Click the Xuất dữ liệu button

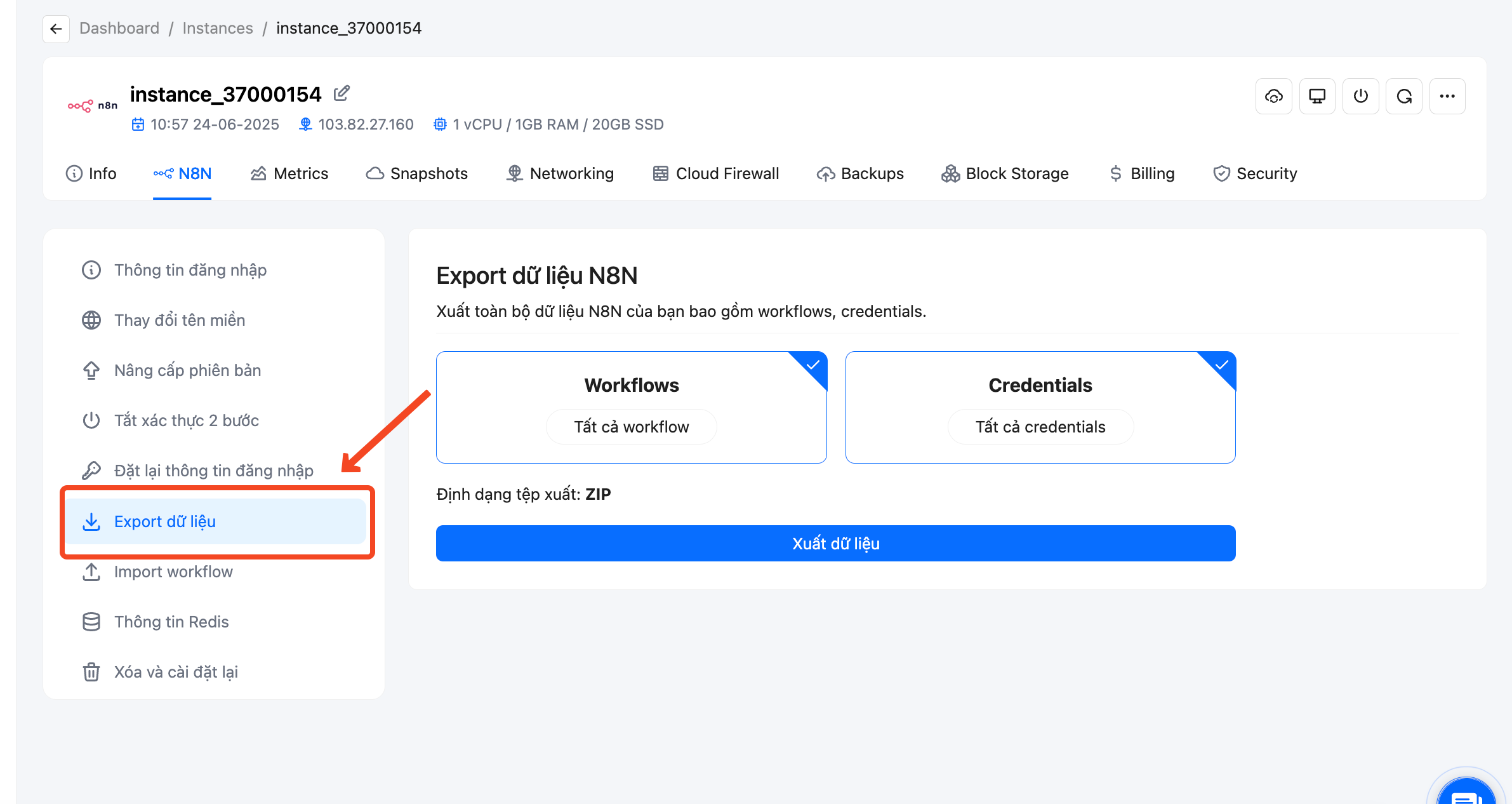click(x=835, y=543)
